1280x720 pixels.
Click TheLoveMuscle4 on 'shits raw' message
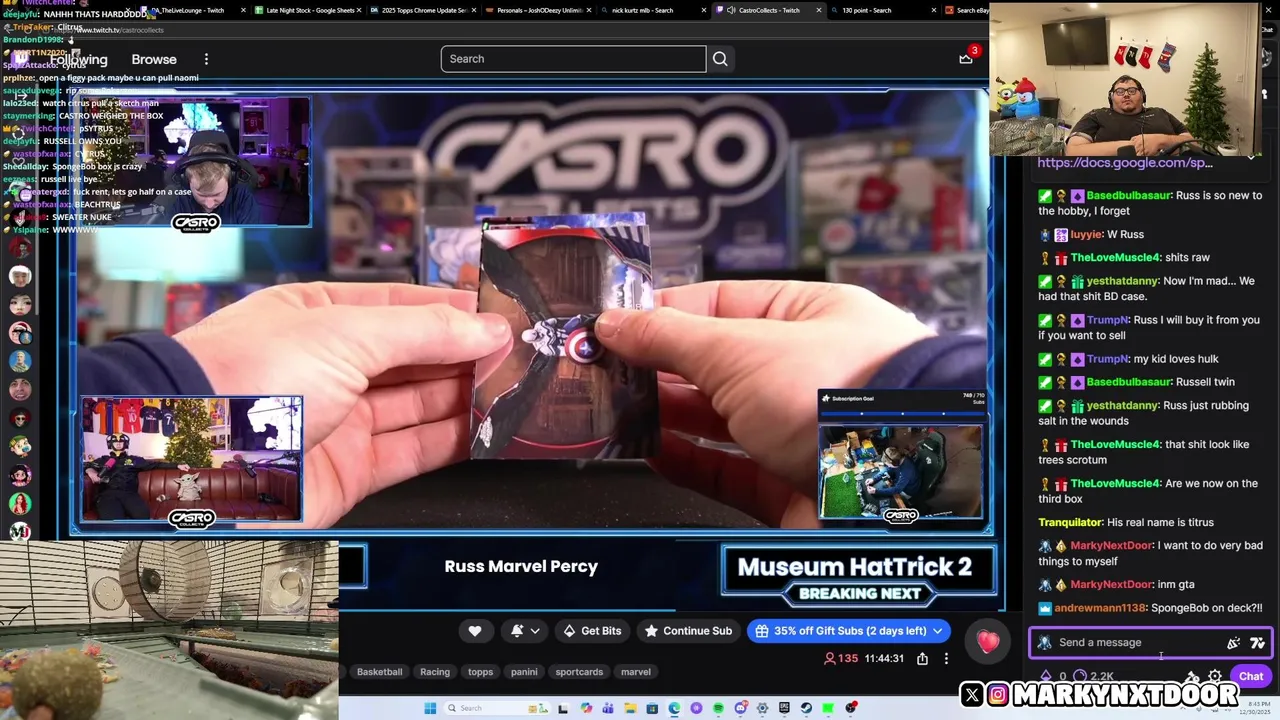tap(1115, 257)
